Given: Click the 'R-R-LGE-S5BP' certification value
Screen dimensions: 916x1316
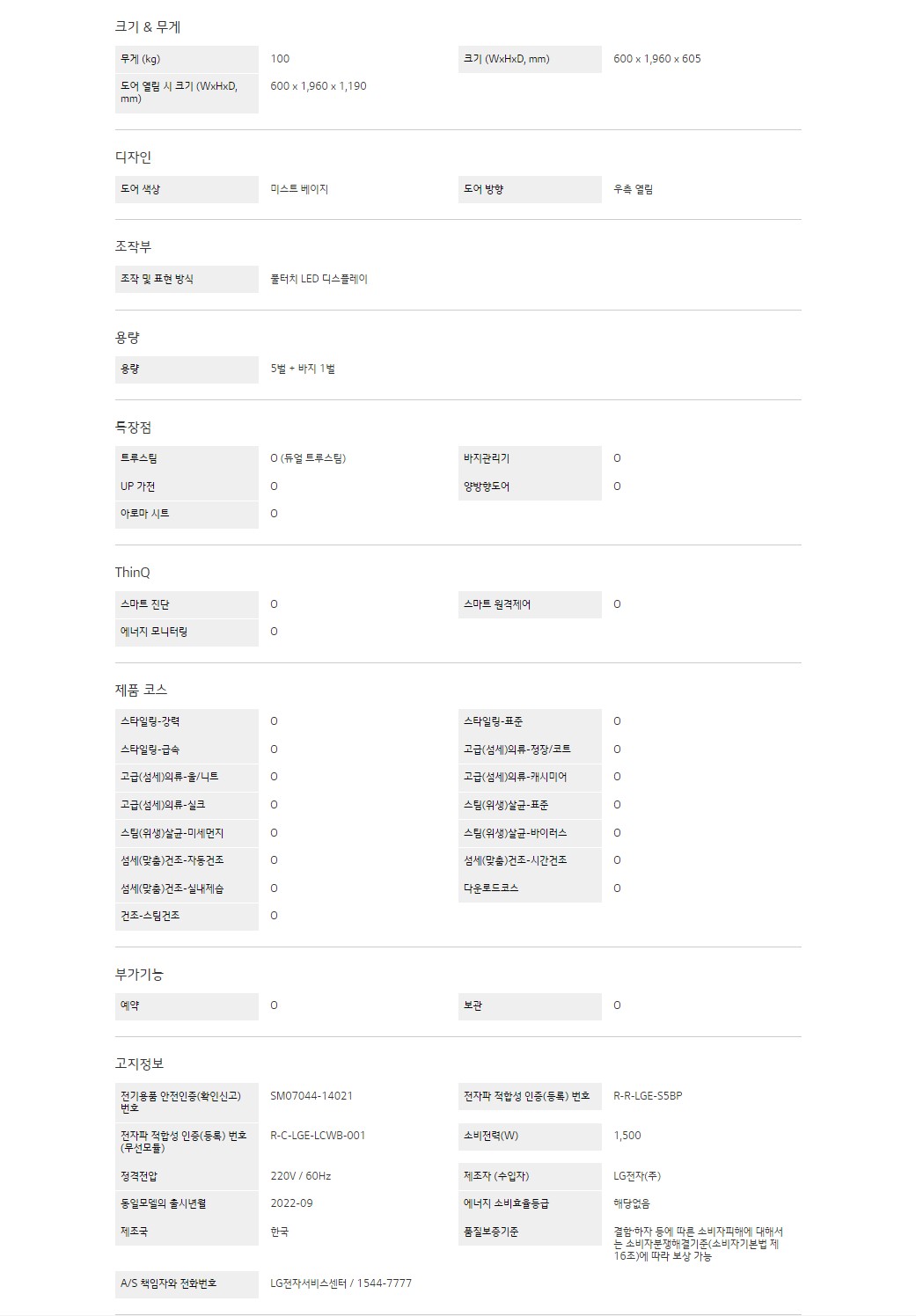Looking at the screenshot, I should pos(648,1096).
